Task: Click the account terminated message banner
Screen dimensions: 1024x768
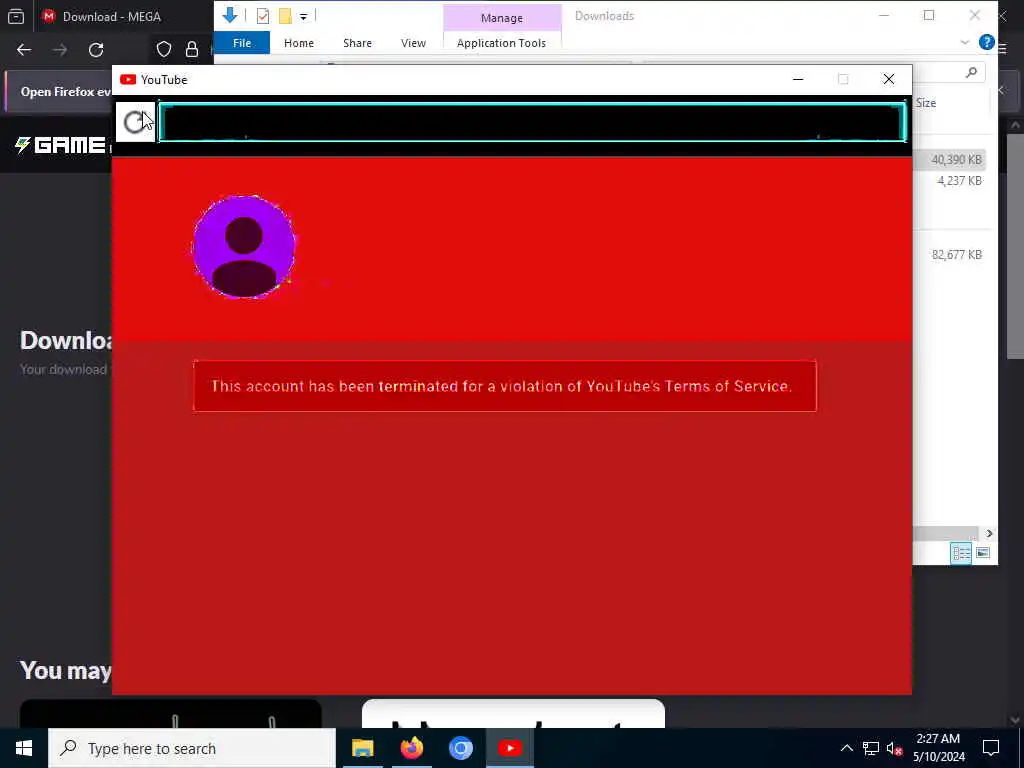Action: [505, 386]
